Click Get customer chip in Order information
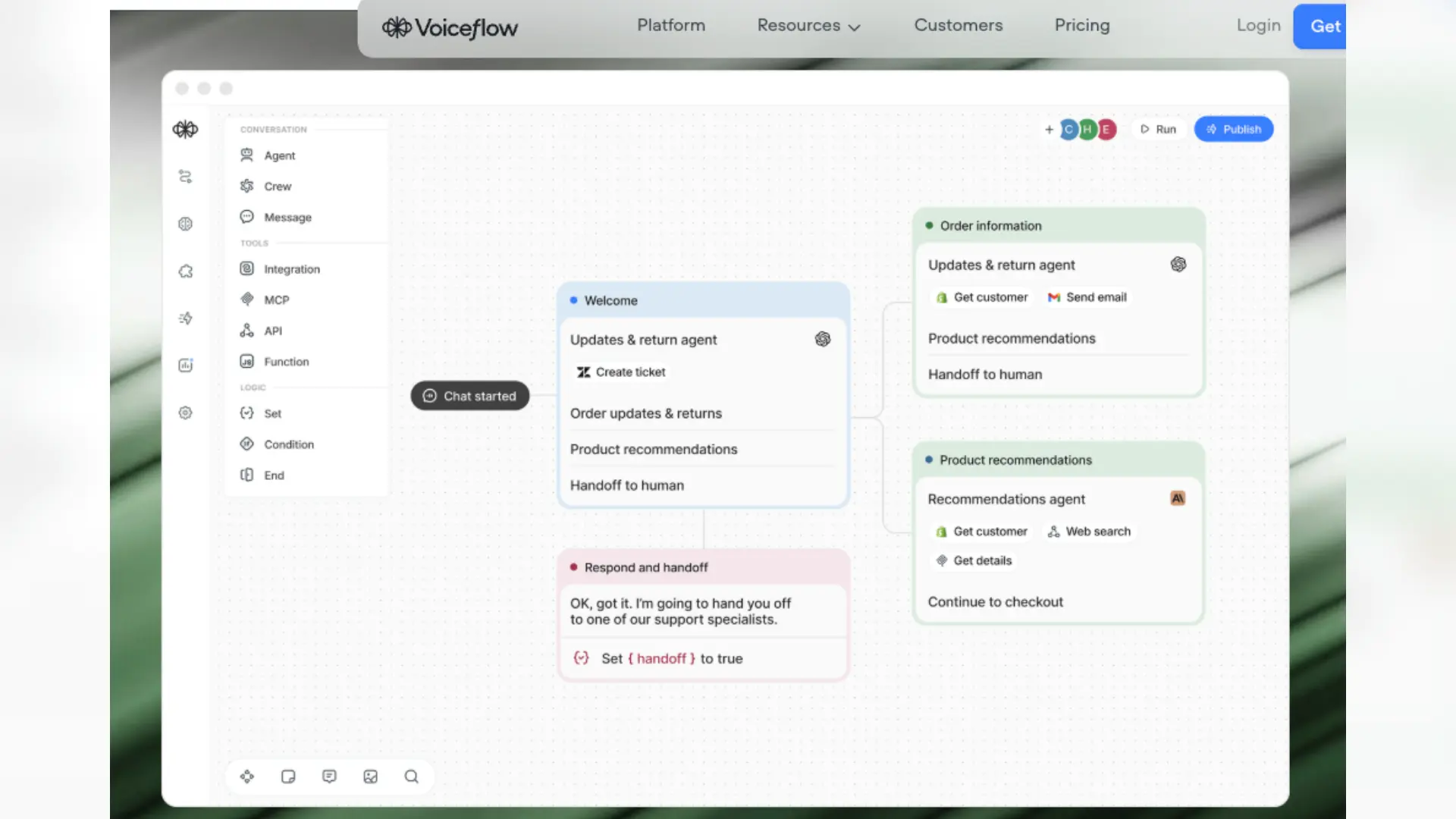The image size is (1456, 819). pos(982,297)
